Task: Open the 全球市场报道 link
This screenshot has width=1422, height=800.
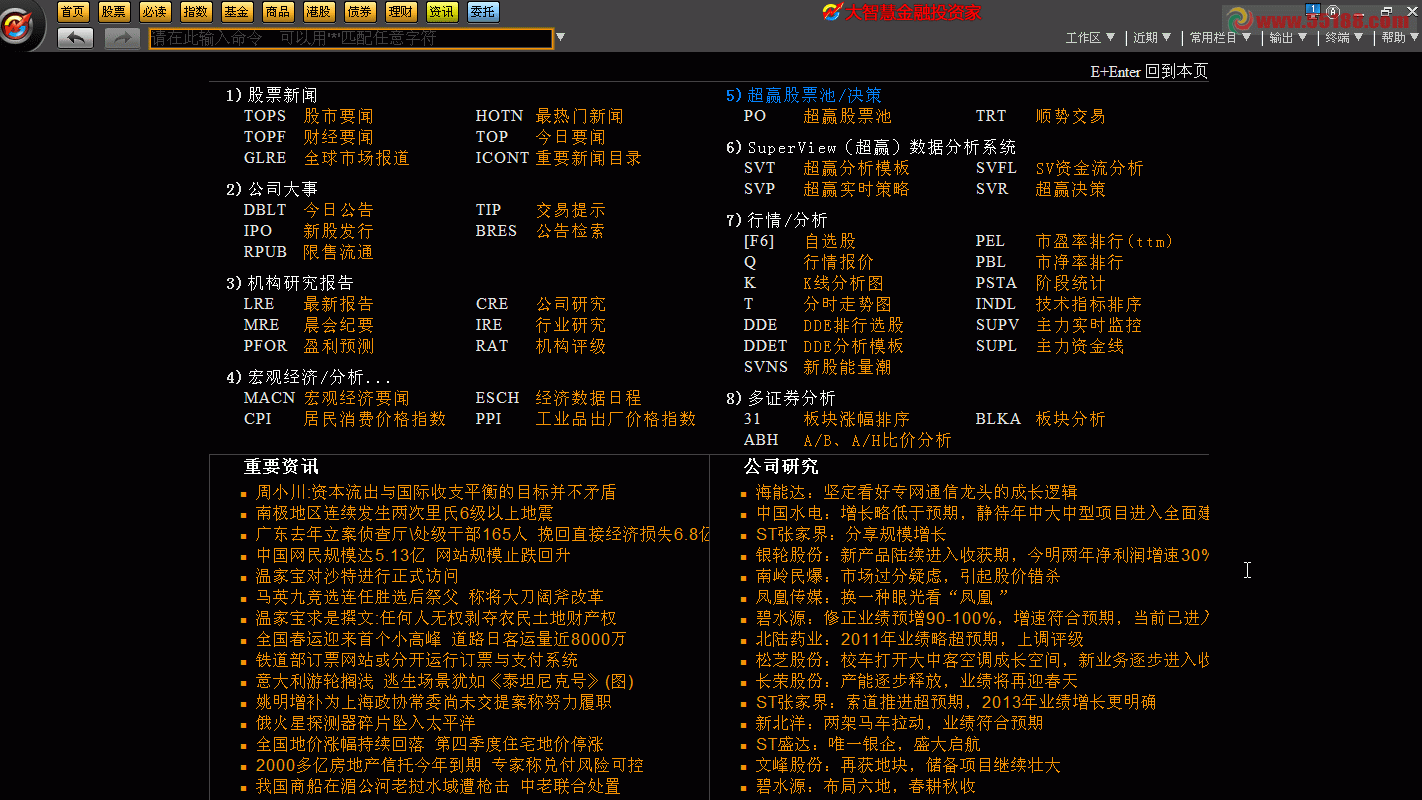Action: (357, 158)
